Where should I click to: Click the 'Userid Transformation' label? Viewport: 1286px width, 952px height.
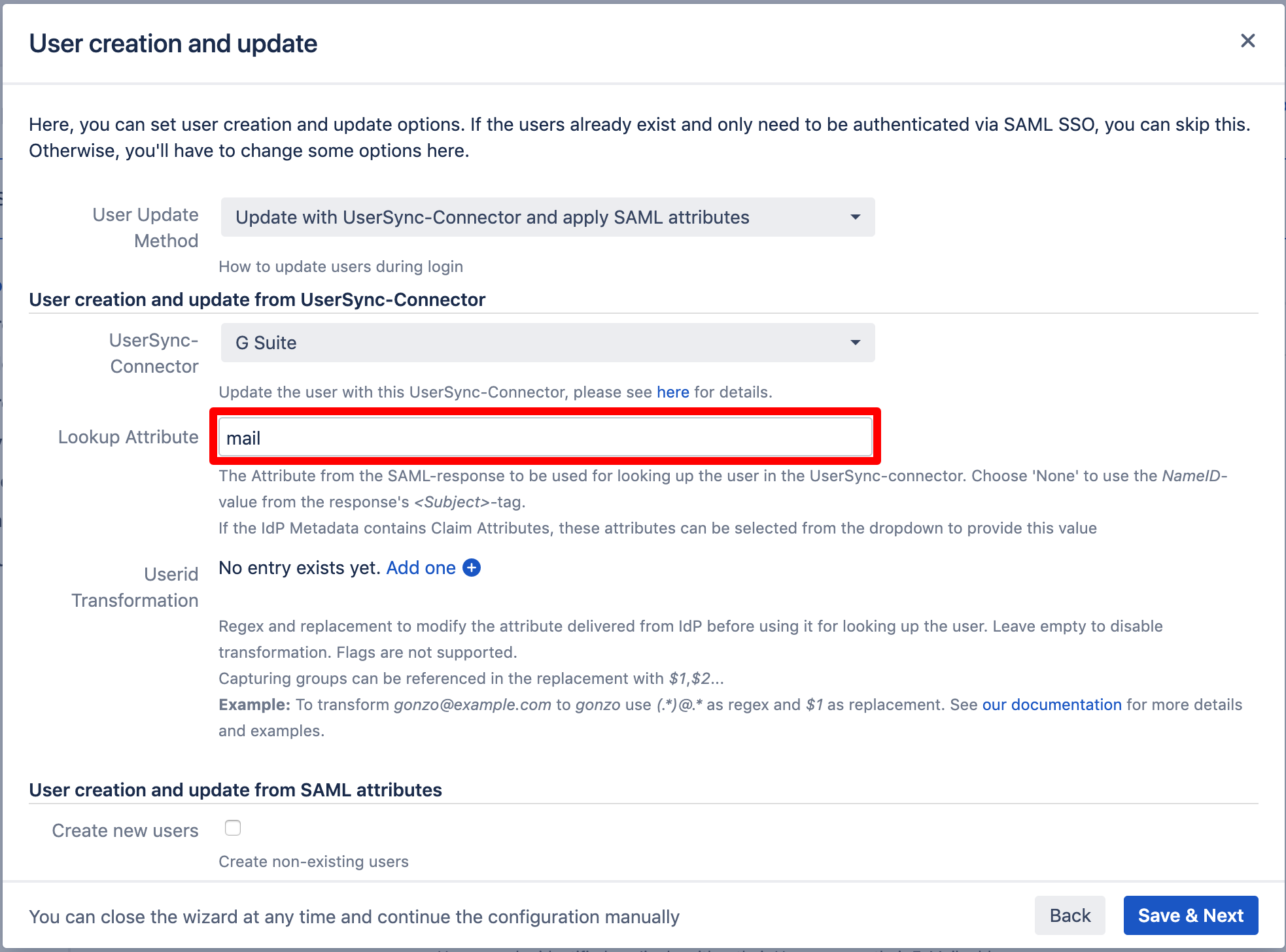tap(135, 587)
